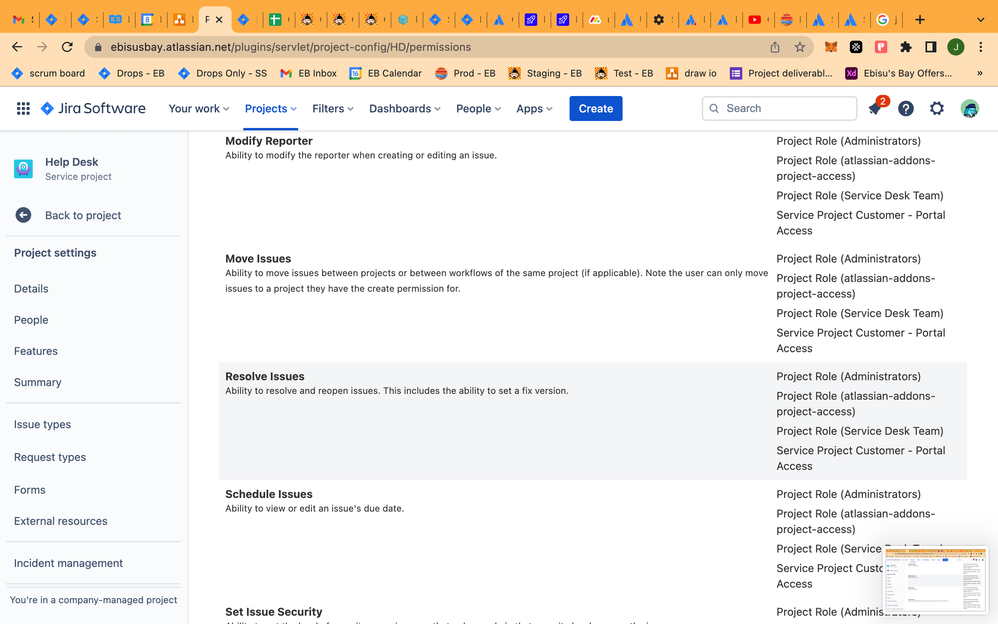The image size is (998, 624).
Task: Open the Chrome profile J avatar
Action: (x=955, y=47)
